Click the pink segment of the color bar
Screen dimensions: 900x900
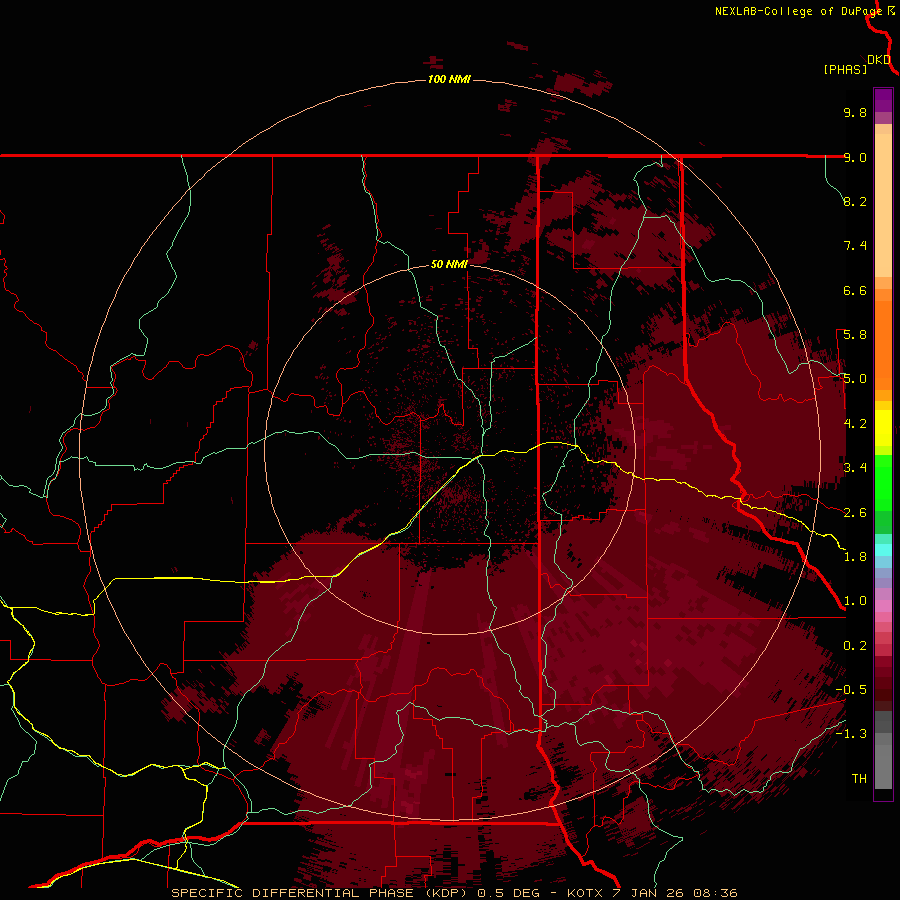tap(883, 606)
